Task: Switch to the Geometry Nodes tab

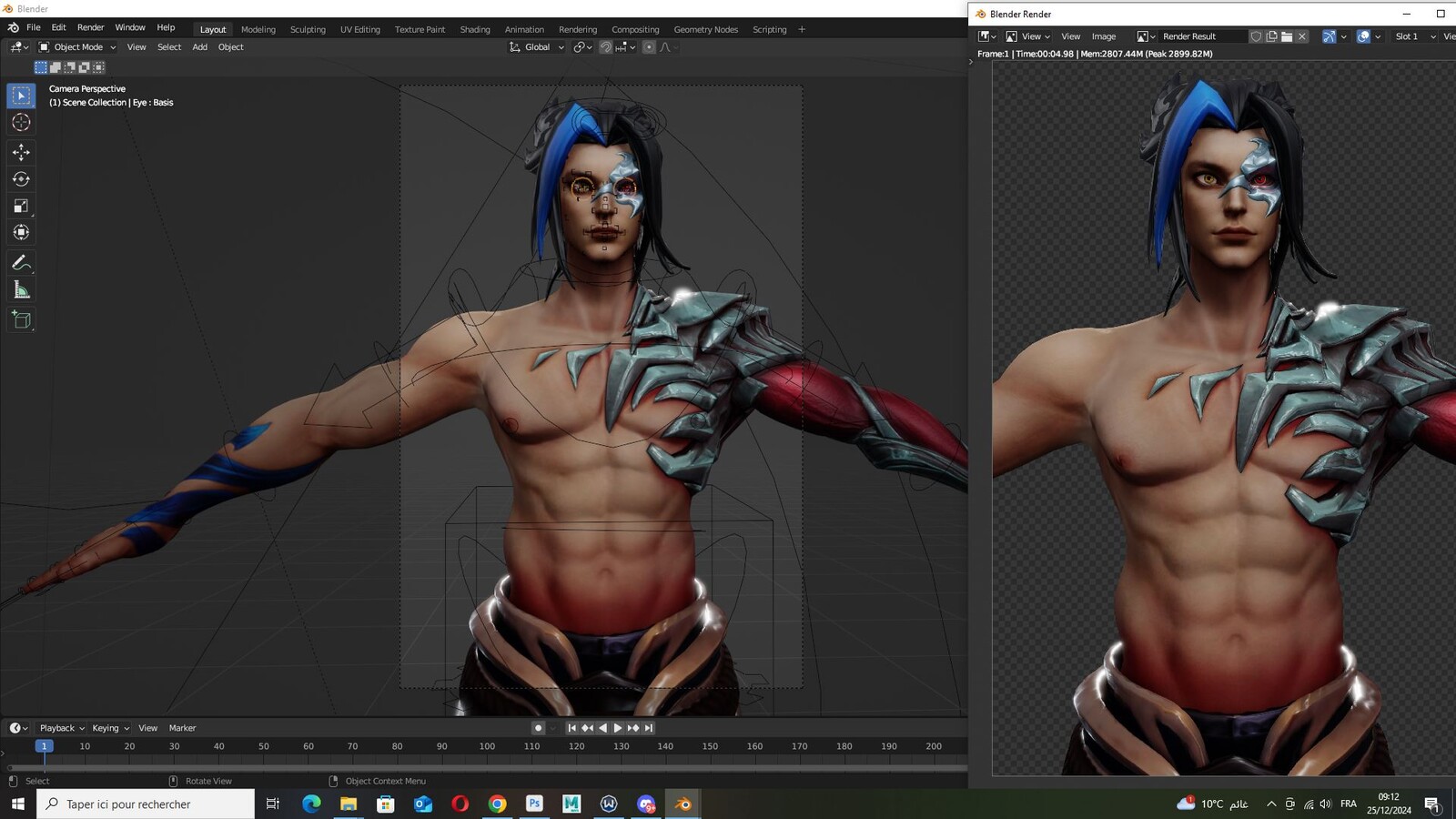Action: (706, 29)
